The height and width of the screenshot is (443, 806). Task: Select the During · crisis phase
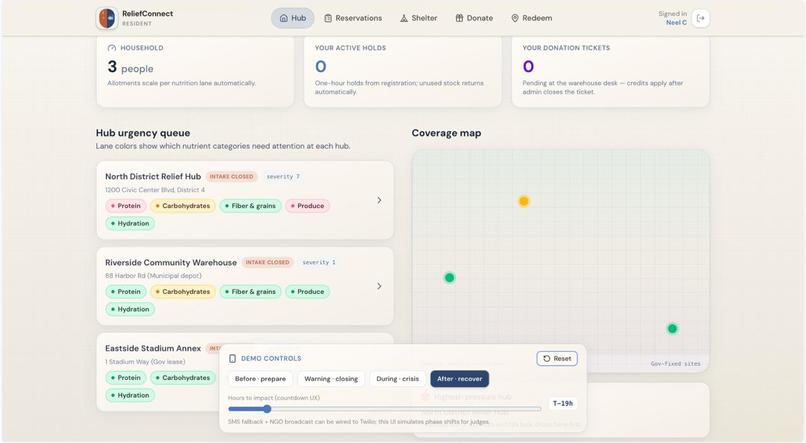pos(397,379)
